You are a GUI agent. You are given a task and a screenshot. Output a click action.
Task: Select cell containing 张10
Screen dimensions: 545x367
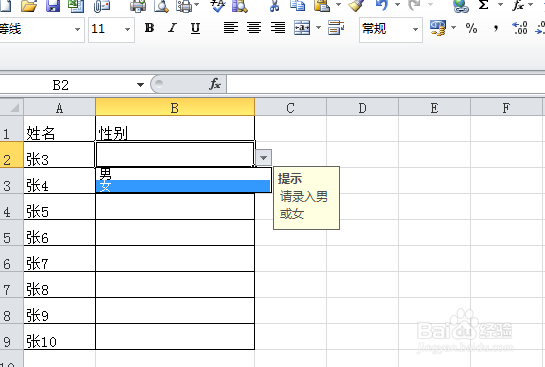pyautogui.click(x=59, y=337)
